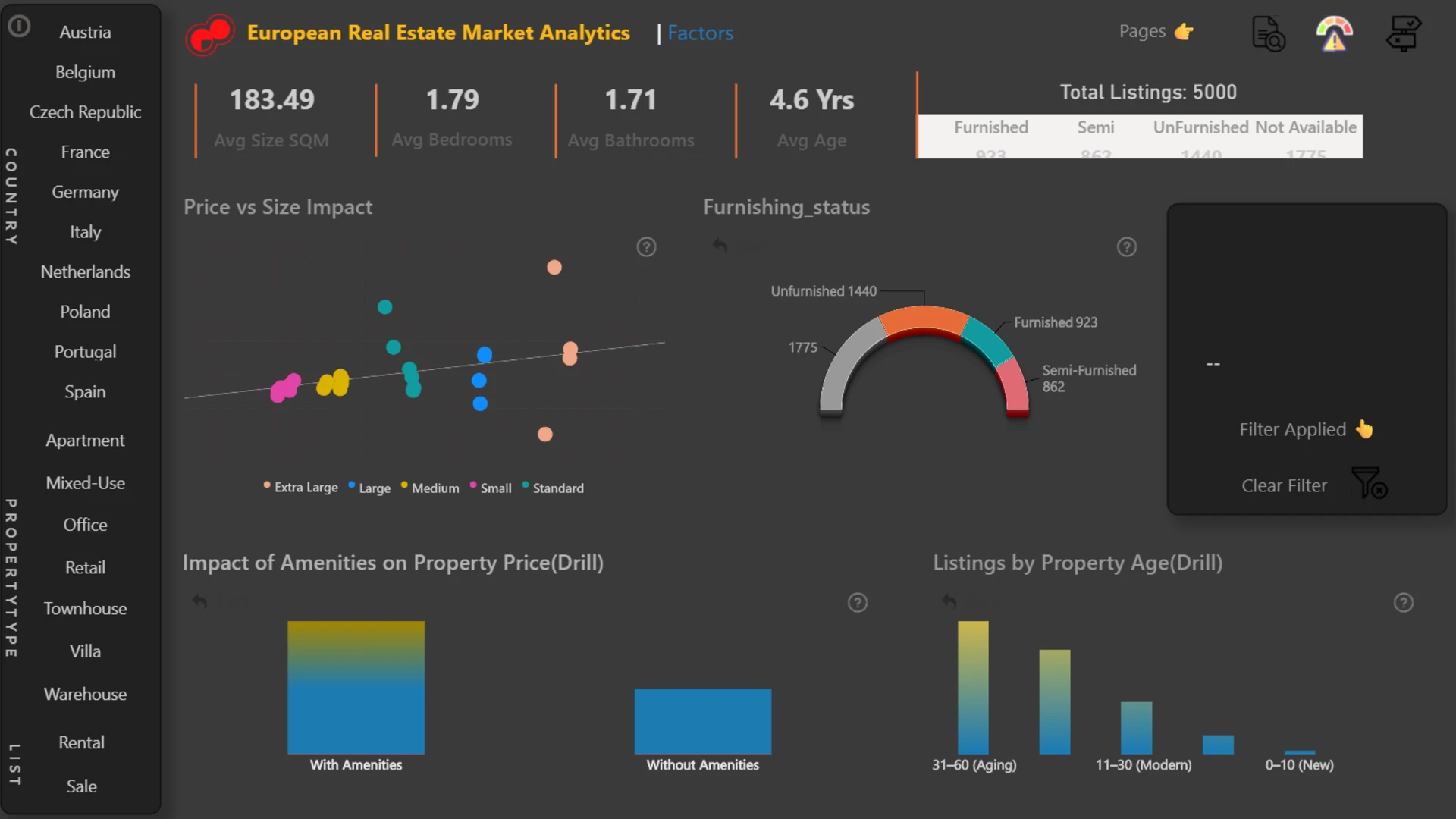Click the signpost decision page icon
Viewport: 1456px width, 819px height.
(1403, 33)
